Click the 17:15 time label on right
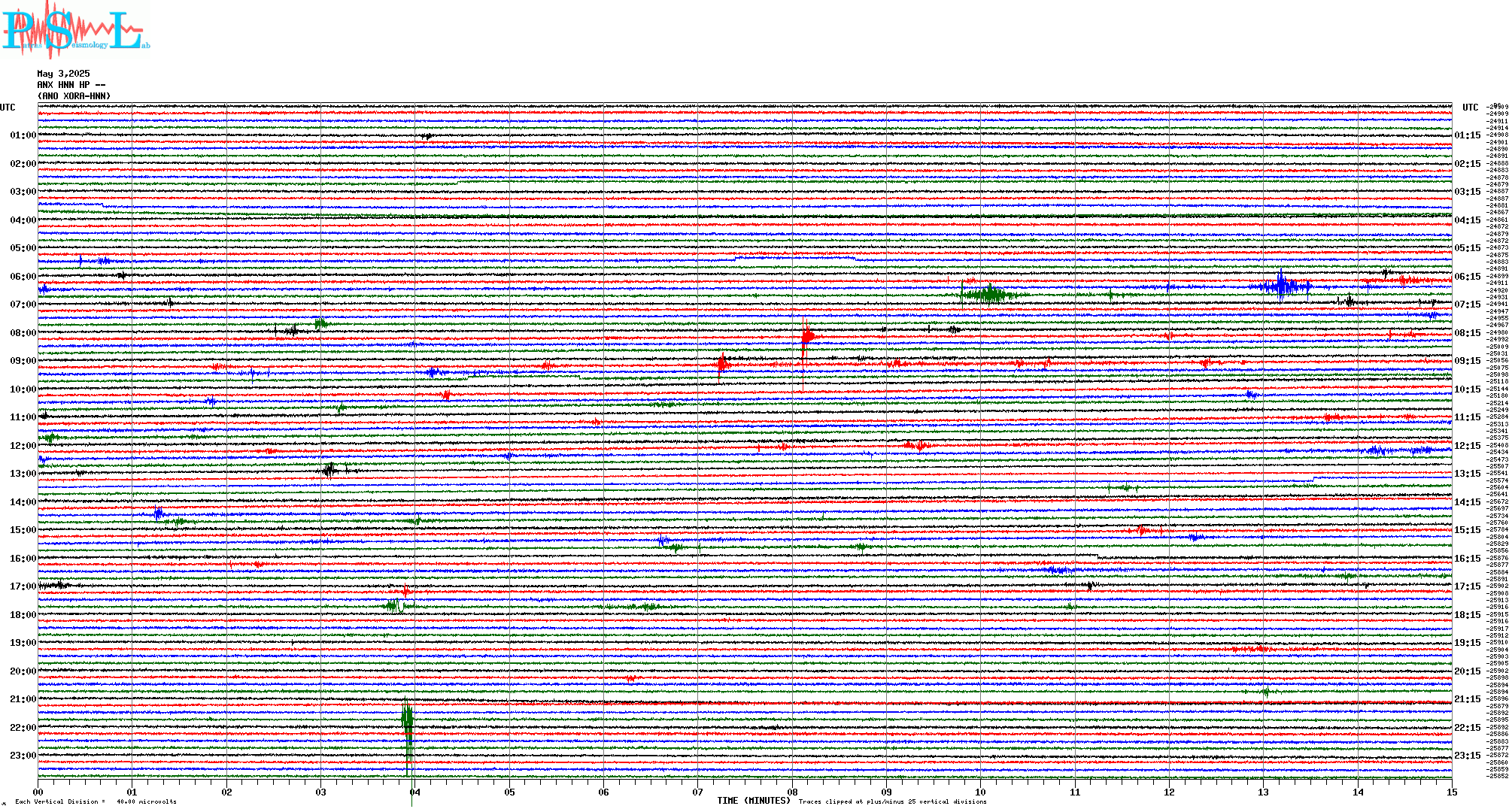This screenshot has height=812, width=1512. [1467, 586]
